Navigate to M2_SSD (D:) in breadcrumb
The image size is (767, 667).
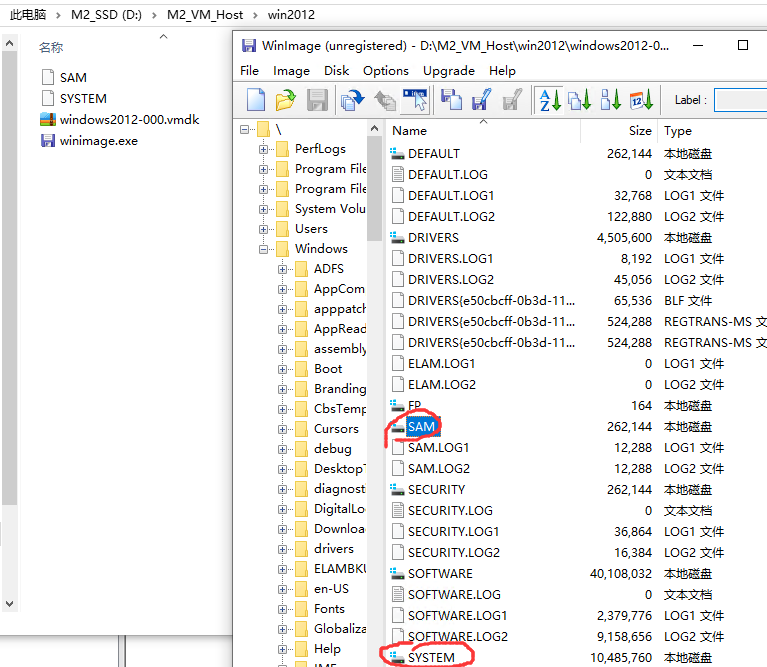coord(106,15)
